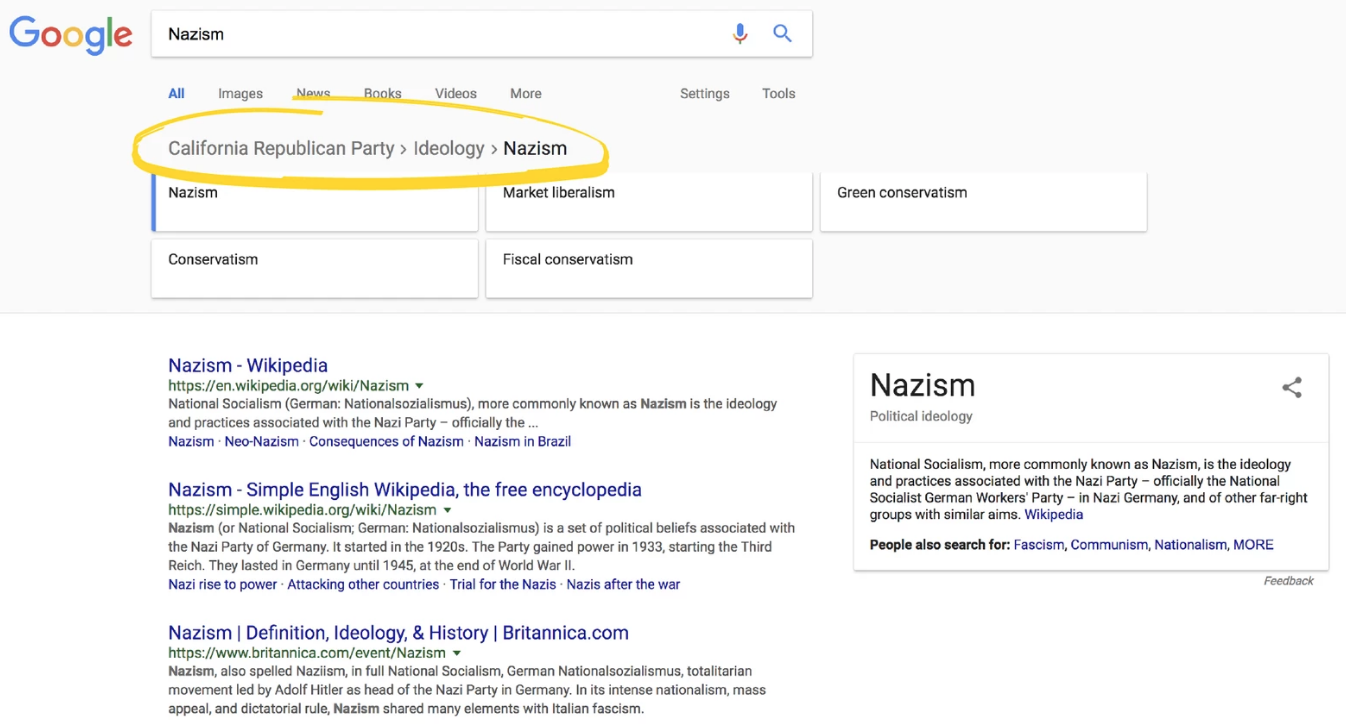Open Nazism - Simple English Wikipedia result

point(405,490)
